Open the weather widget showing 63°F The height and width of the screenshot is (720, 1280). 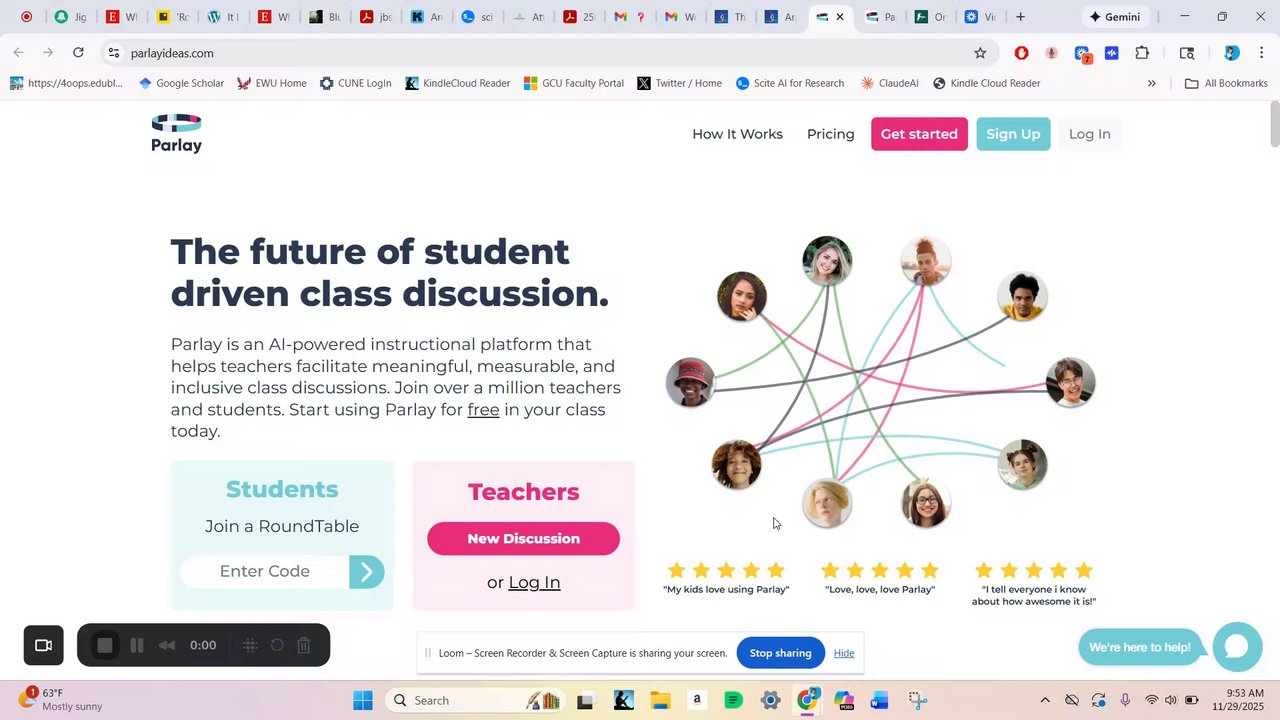[x=62, y=699]
